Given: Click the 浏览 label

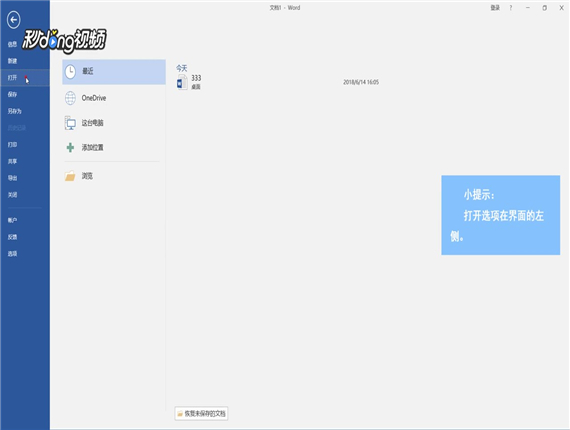Looking at the screenshot, I should [x=87, y=176].
